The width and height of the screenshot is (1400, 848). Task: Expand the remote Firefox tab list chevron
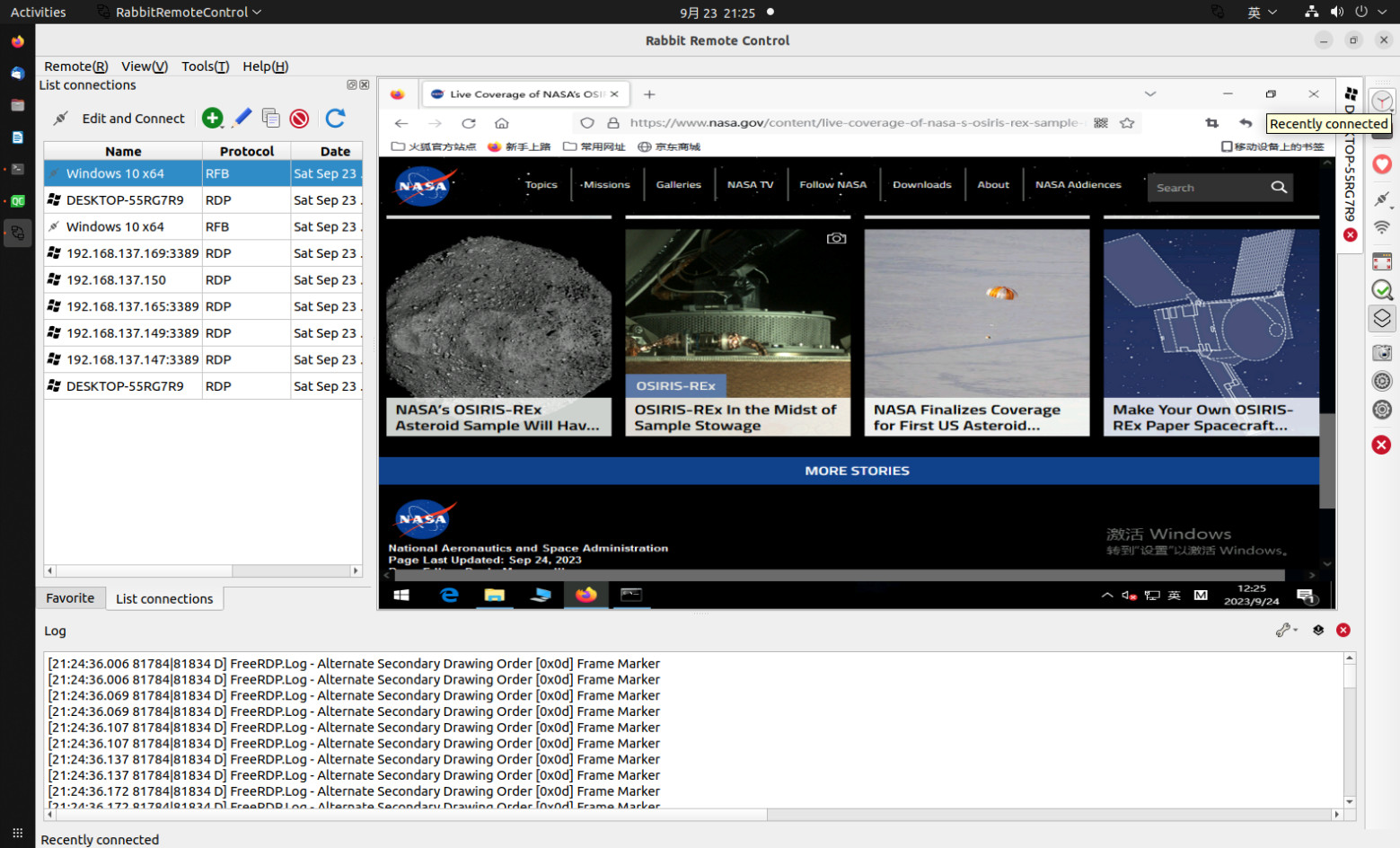1150,94
